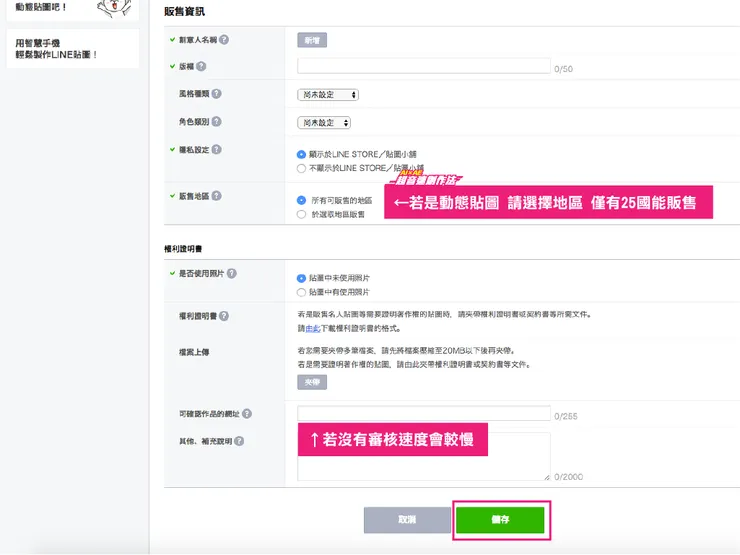Open help icon beside 是否使用照片
The width and height of the screenshot is (740, 555).
coord(232,273)
